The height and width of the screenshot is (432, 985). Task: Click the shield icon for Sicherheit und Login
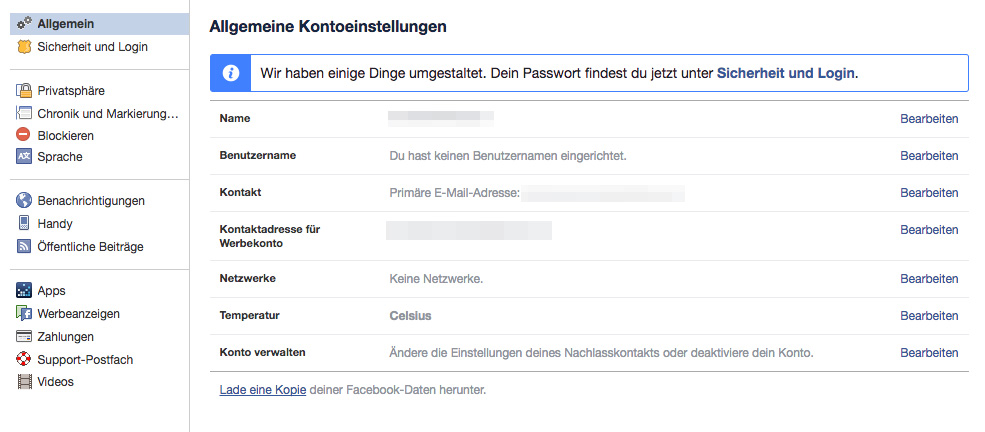tap(25, 47)
